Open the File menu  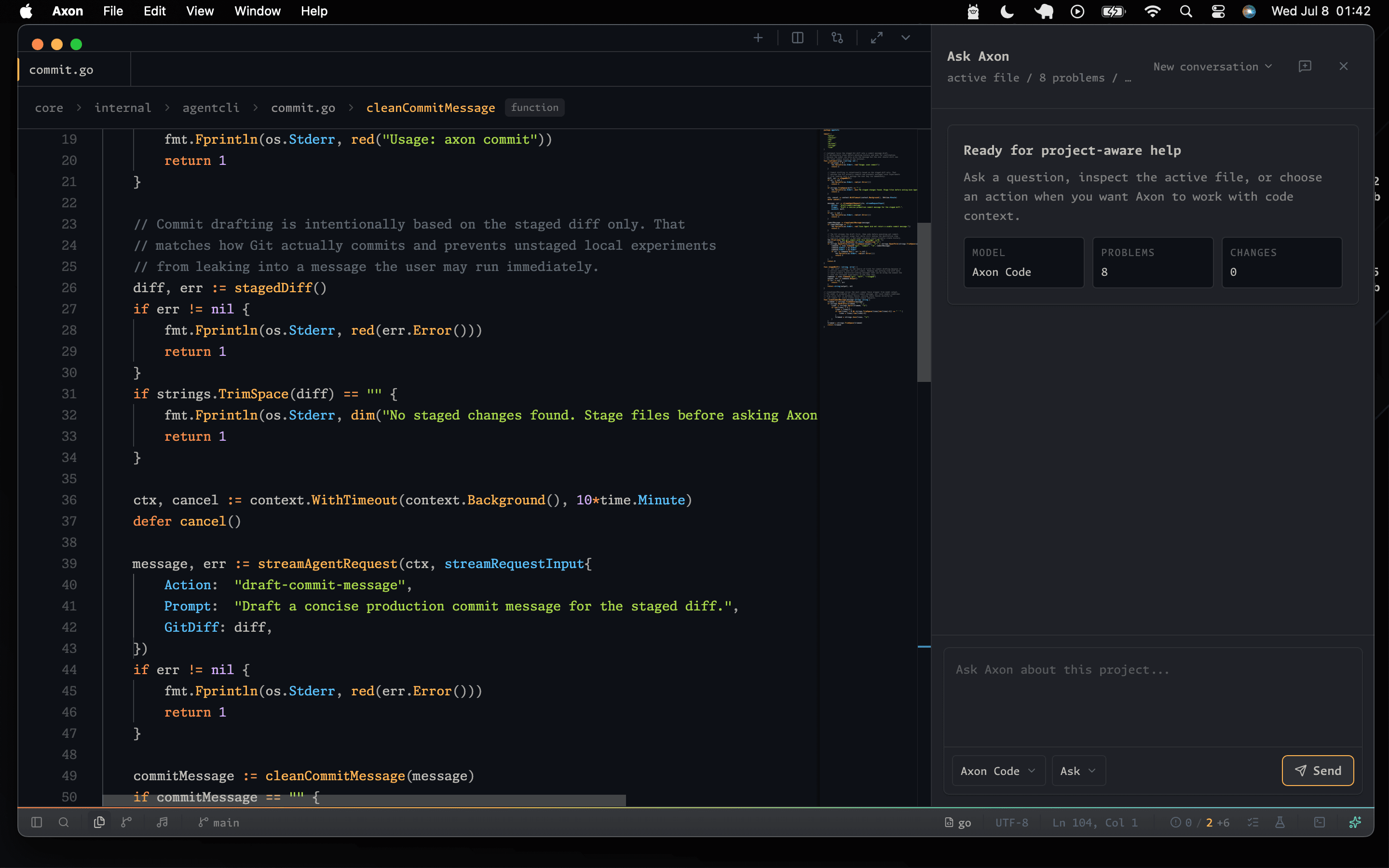coord(113,11)
